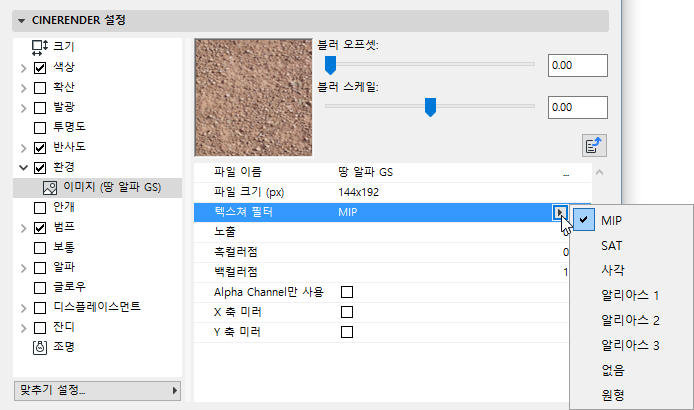The image size is (694, 410).
Task: Select the 파일 크기 (px) row
Action: pyautogui.click(x=393, y=193)
